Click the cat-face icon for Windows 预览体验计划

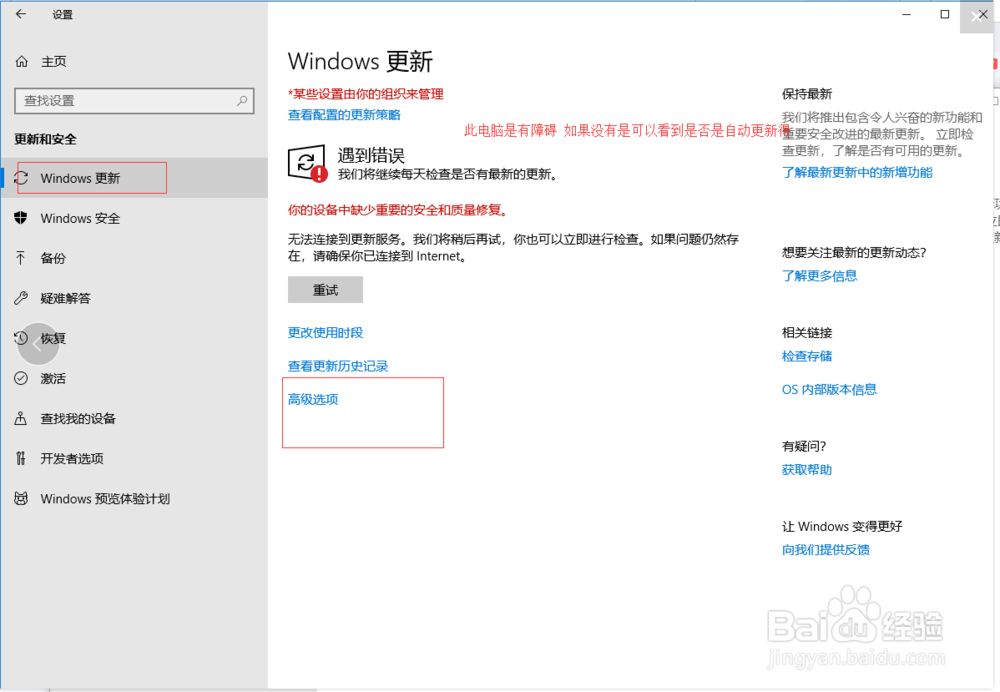click(21, 498)
